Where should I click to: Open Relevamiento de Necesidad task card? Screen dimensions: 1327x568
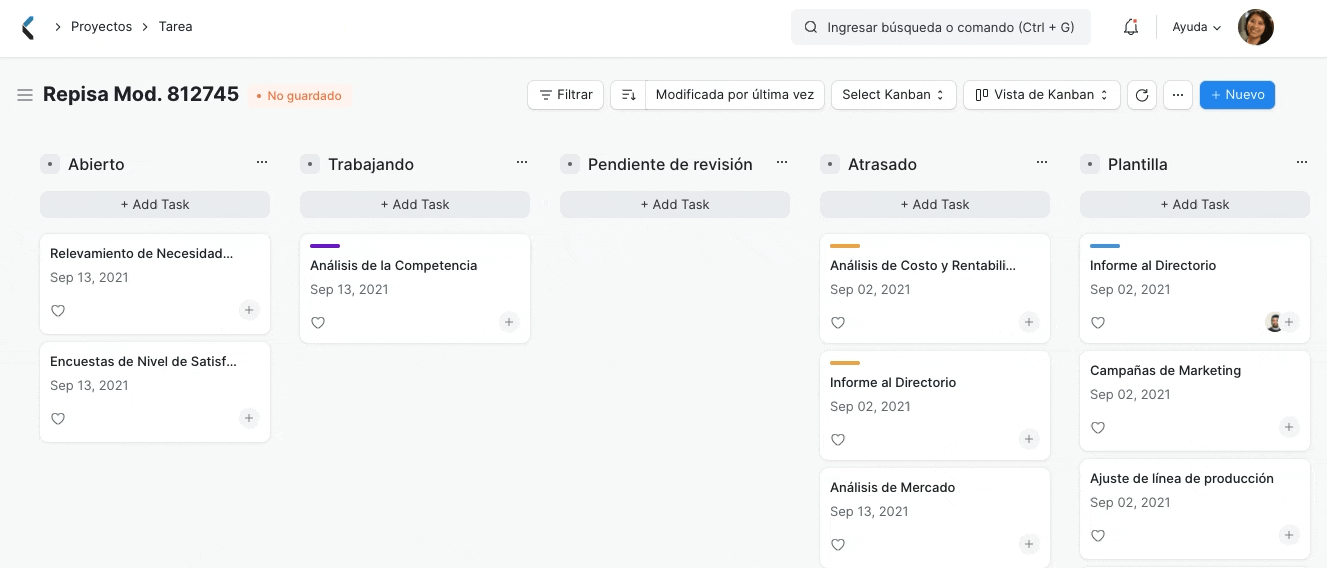pyautogui.click(x=155, y=284)
